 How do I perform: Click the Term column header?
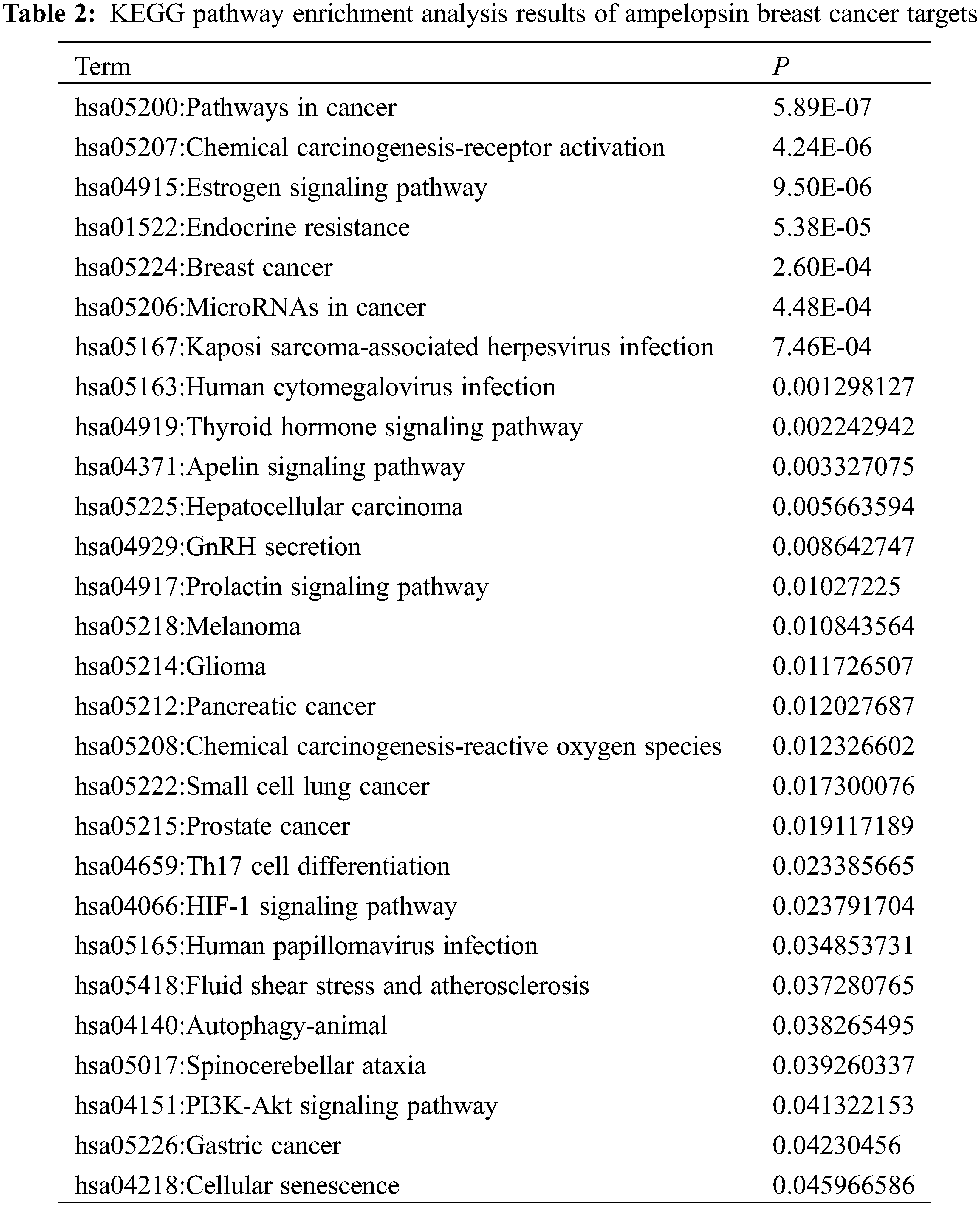click(103, 67)
